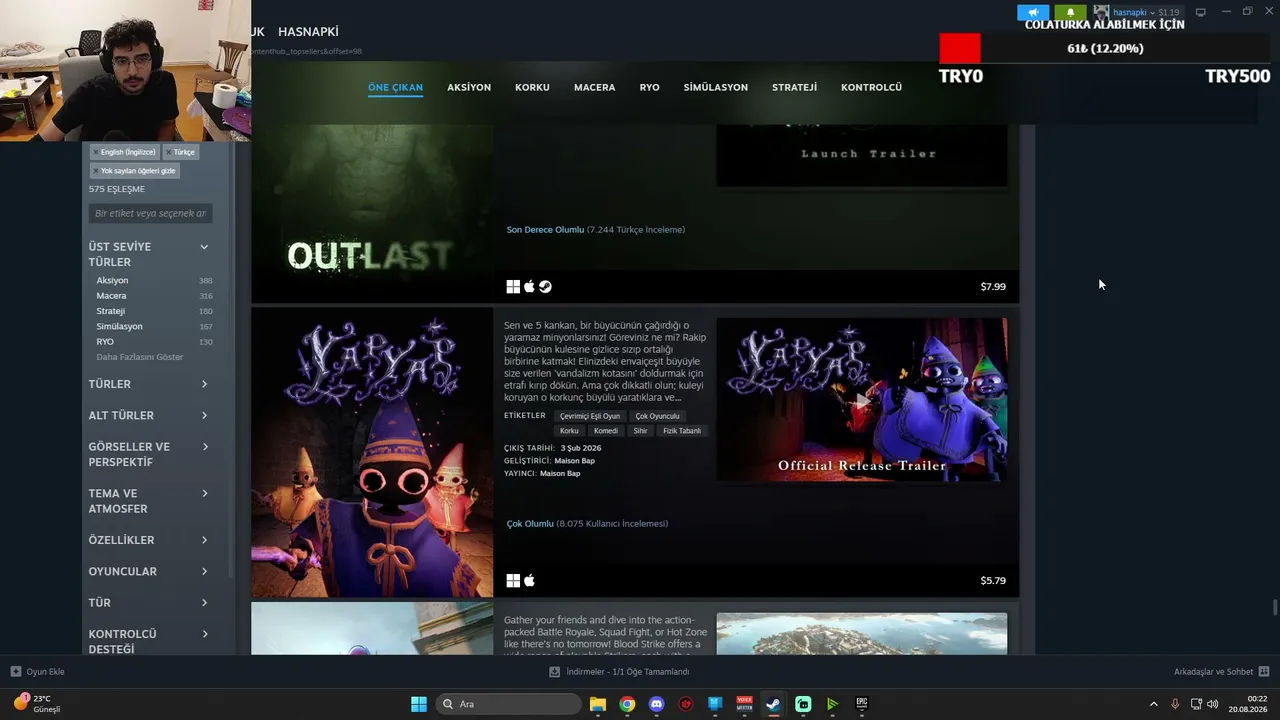The width and height of the screenshot is (1280, 720).
Task: Launch Google Chrome from the taskbar
Action: [x=627, y=704]
